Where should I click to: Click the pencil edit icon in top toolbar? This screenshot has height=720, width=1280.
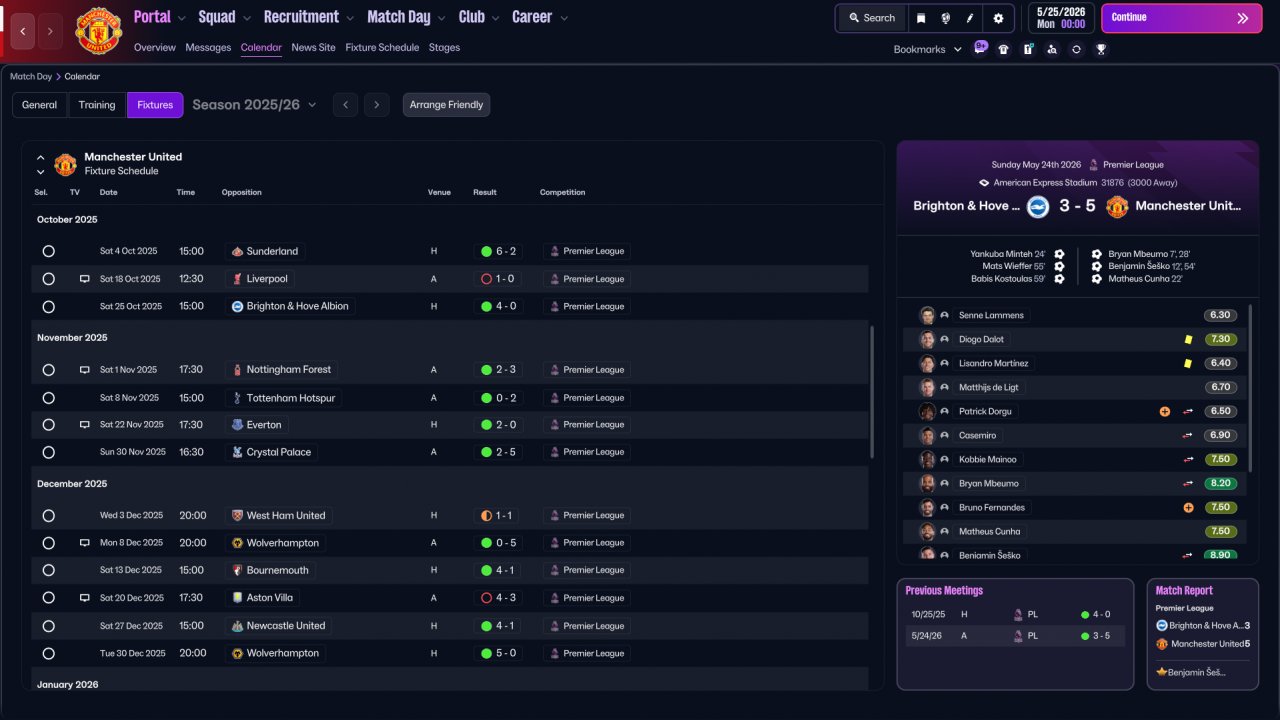(x=969, y=18)
